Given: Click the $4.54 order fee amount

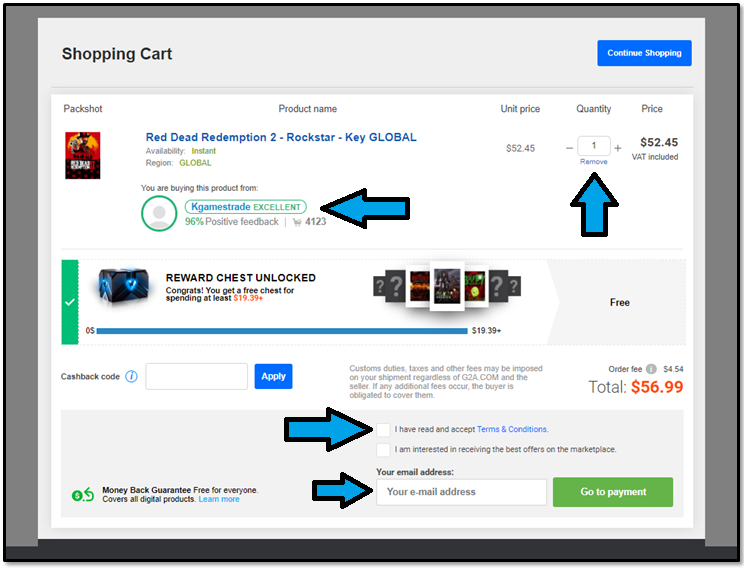Looking at the screenshot, I should (x=673, y=369).
